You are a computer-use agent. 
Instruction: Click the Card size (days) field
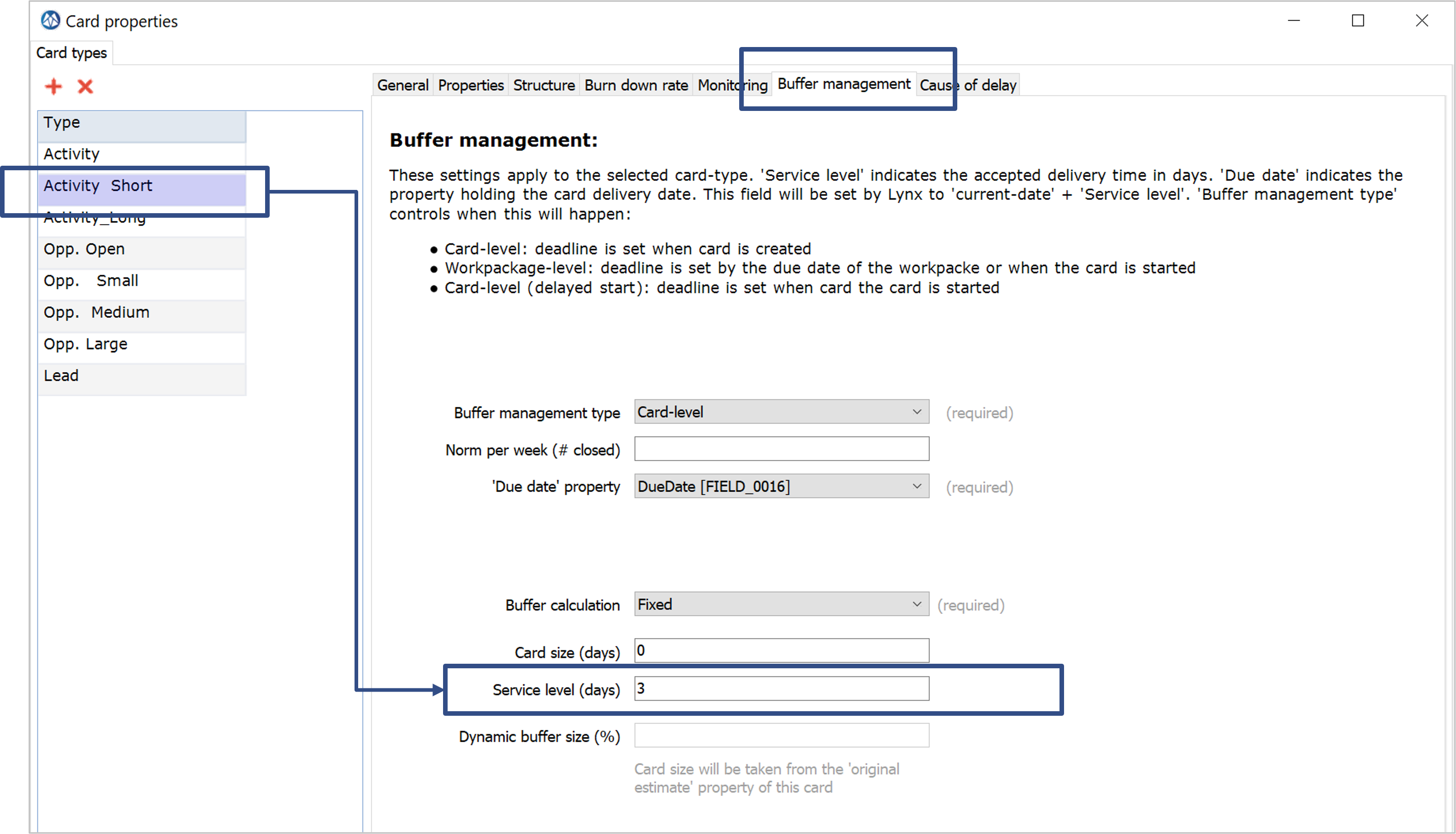781,650
